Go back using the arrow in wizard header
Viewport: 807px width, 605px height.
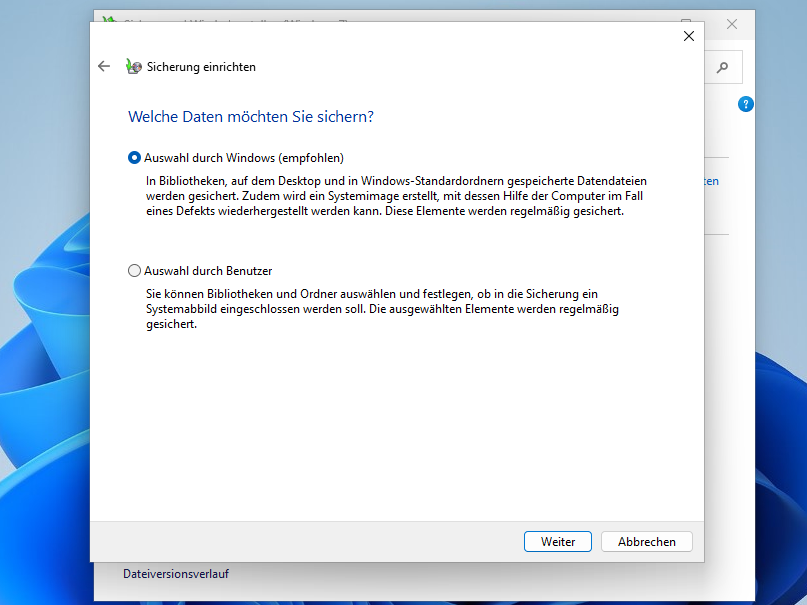pyautogui.click(x=104, y=67)
